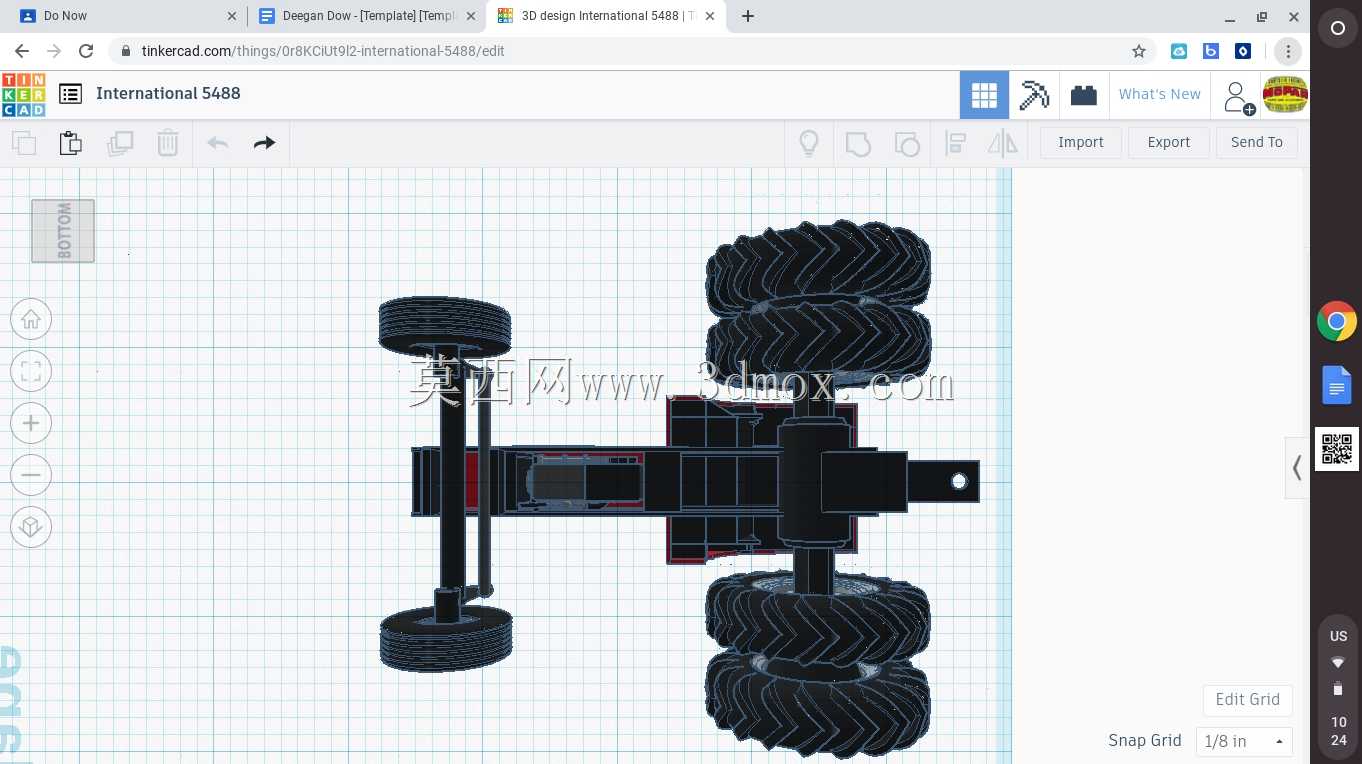Click the Align tool
Viewport: 1362px width, 764px height.
[955, 143]
